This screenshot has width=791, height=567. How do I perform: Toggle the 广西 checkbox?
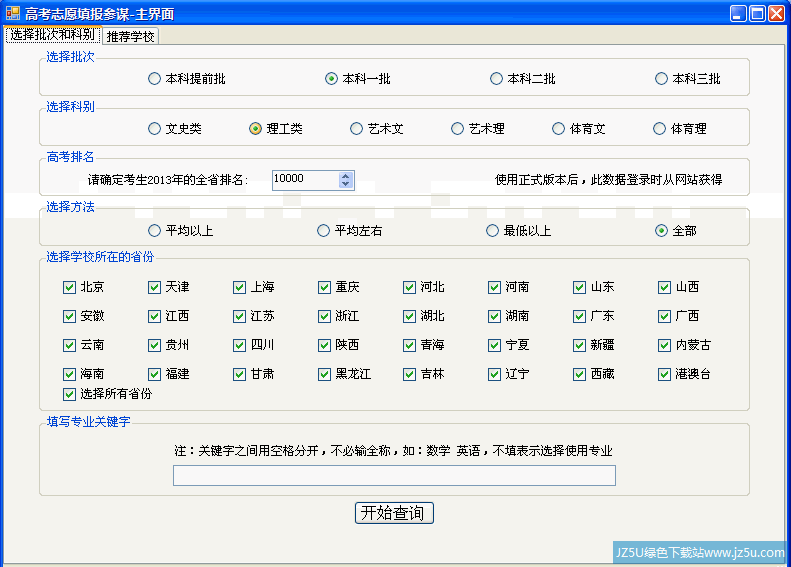[664, 316]
